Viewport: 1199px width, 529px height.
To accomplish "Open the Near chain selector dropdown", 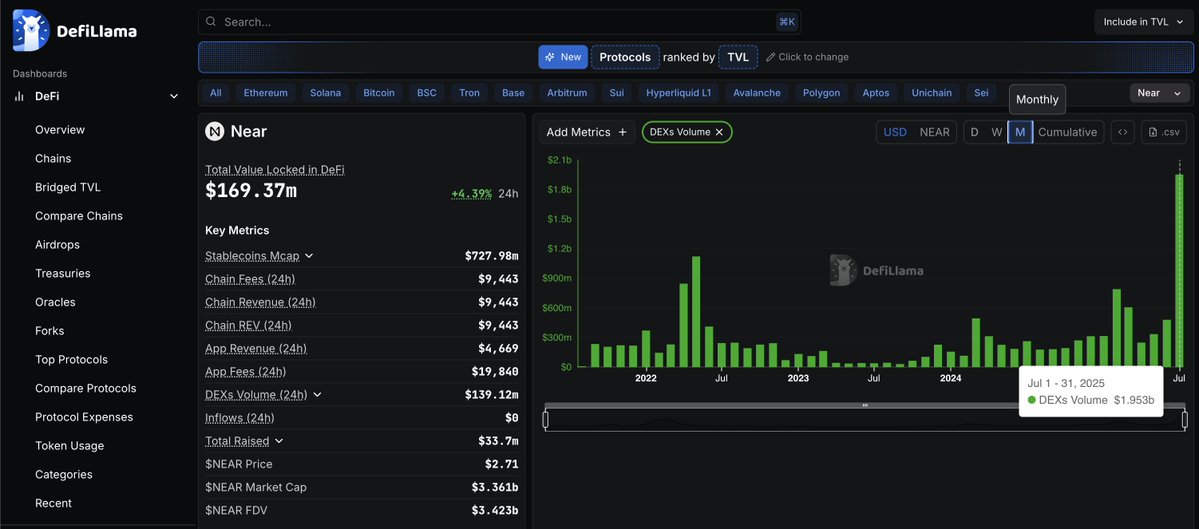I will (x=1159, y=93).
